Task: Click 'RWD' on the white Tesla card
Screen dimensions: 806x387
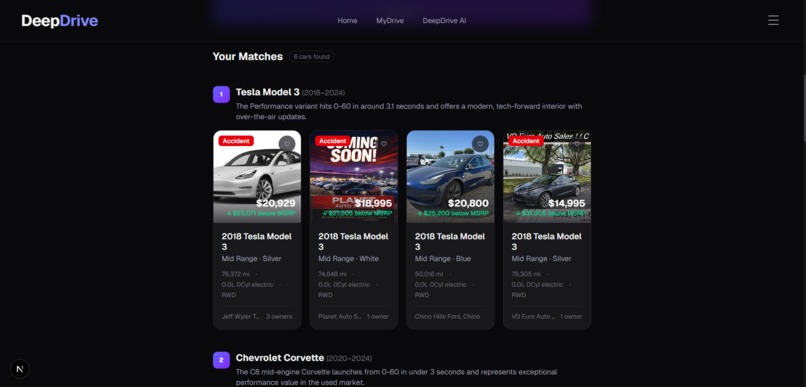Action: point(325,295)
